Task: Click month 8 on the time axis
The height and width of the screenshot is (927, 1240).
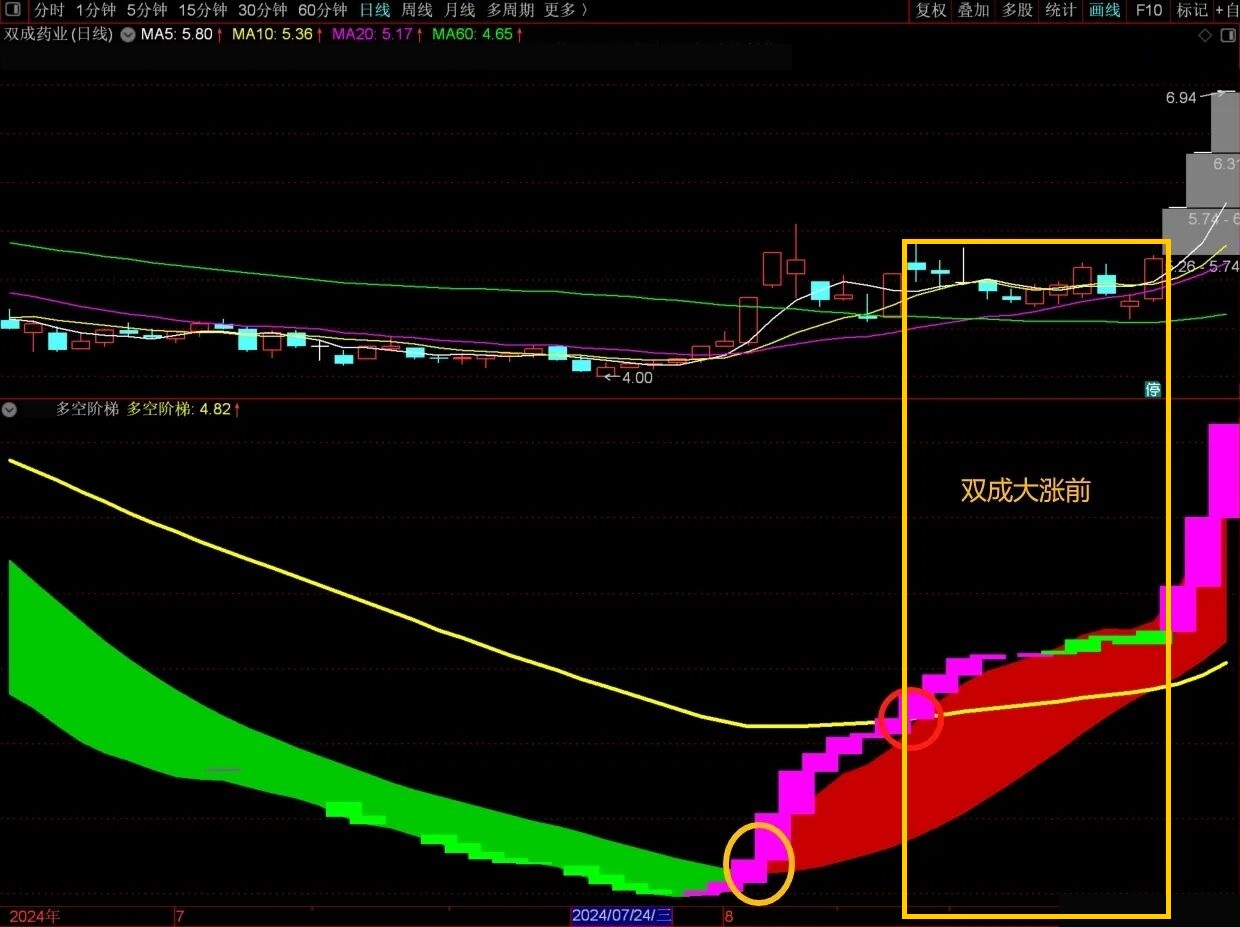Action: [x=729, y=916]
